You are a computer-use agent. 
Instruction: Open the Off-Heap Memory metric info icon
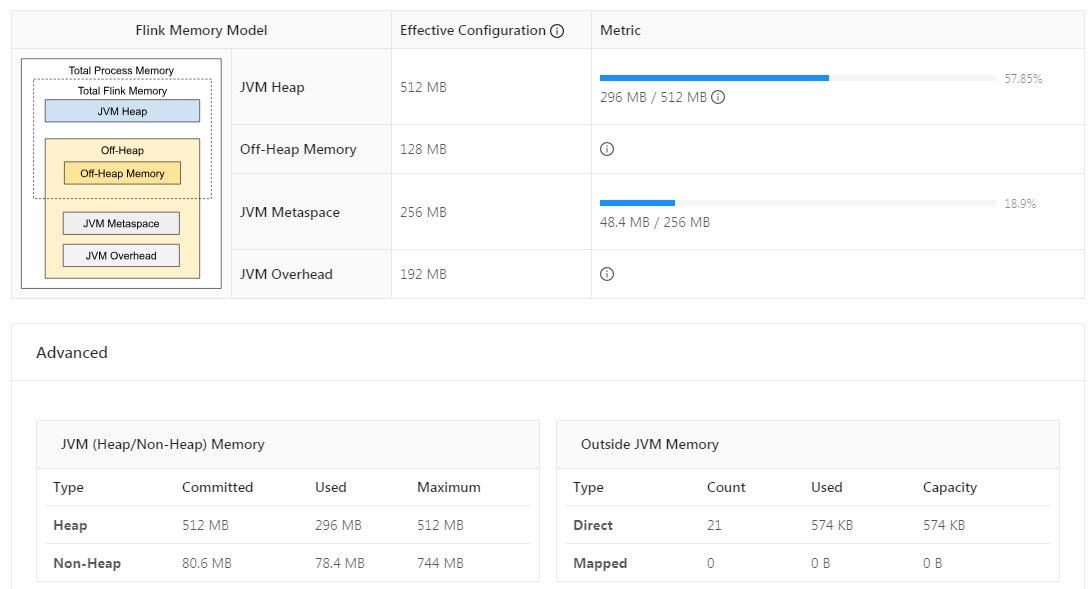click(607, 149)
